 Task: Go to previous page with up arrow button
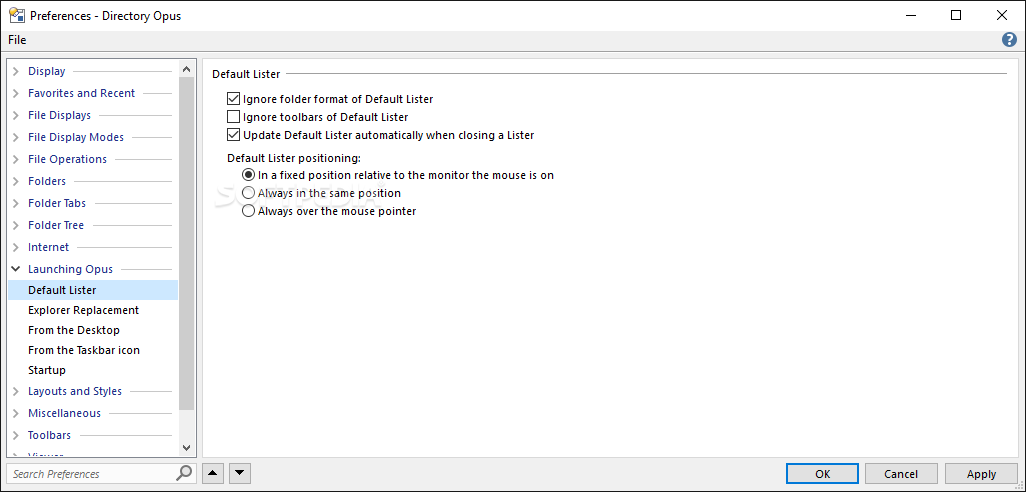coord(214,474)
